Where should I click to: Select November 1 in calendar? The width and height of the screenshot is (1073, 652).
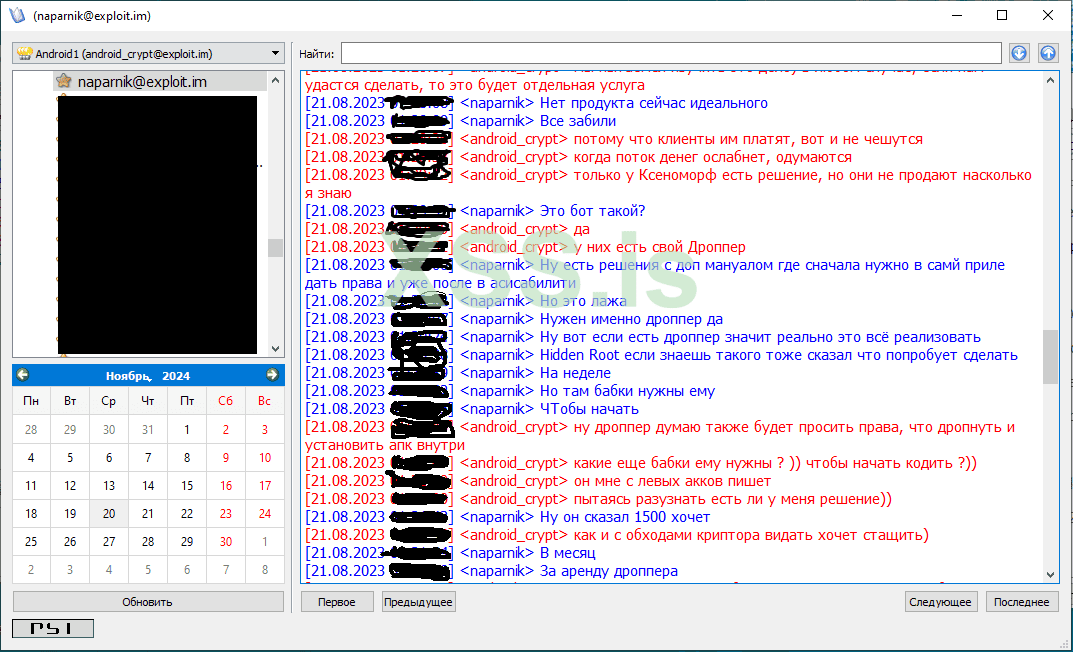pos(187,430)
